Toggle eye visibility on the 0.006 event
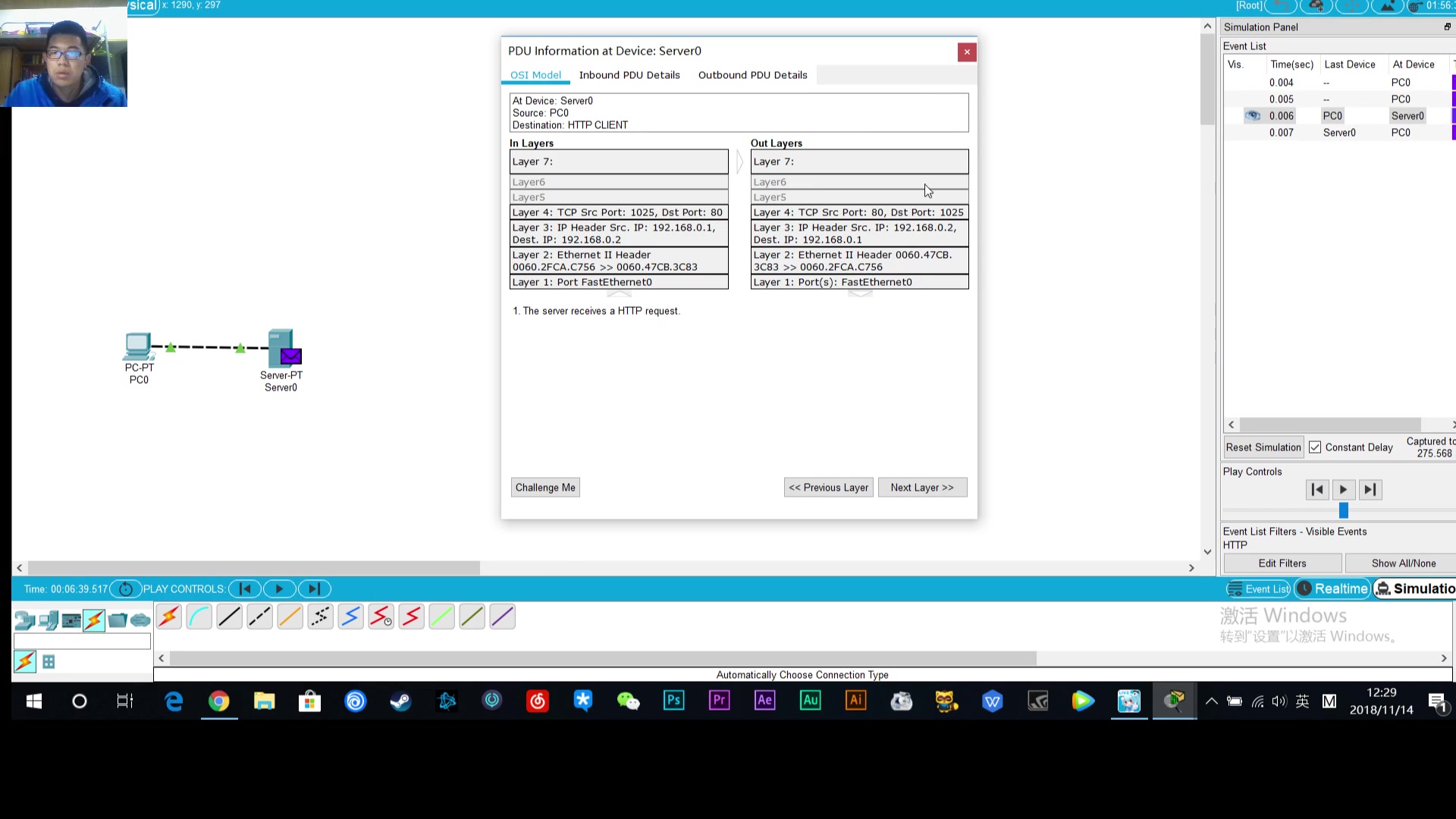The image size is (1456, 819). point(1253,116)
